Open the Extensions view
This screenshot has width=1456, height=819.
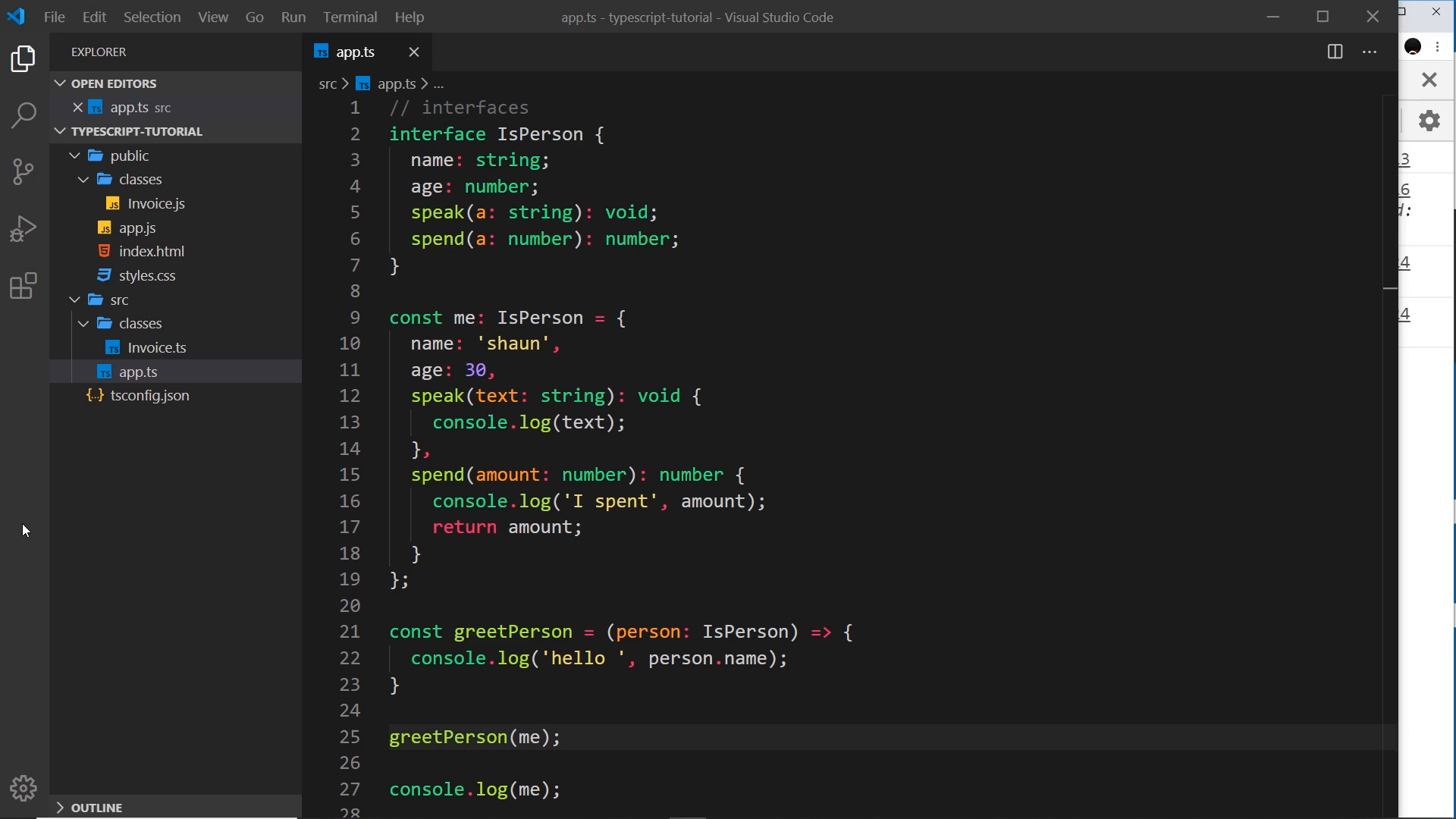[24, 286]
